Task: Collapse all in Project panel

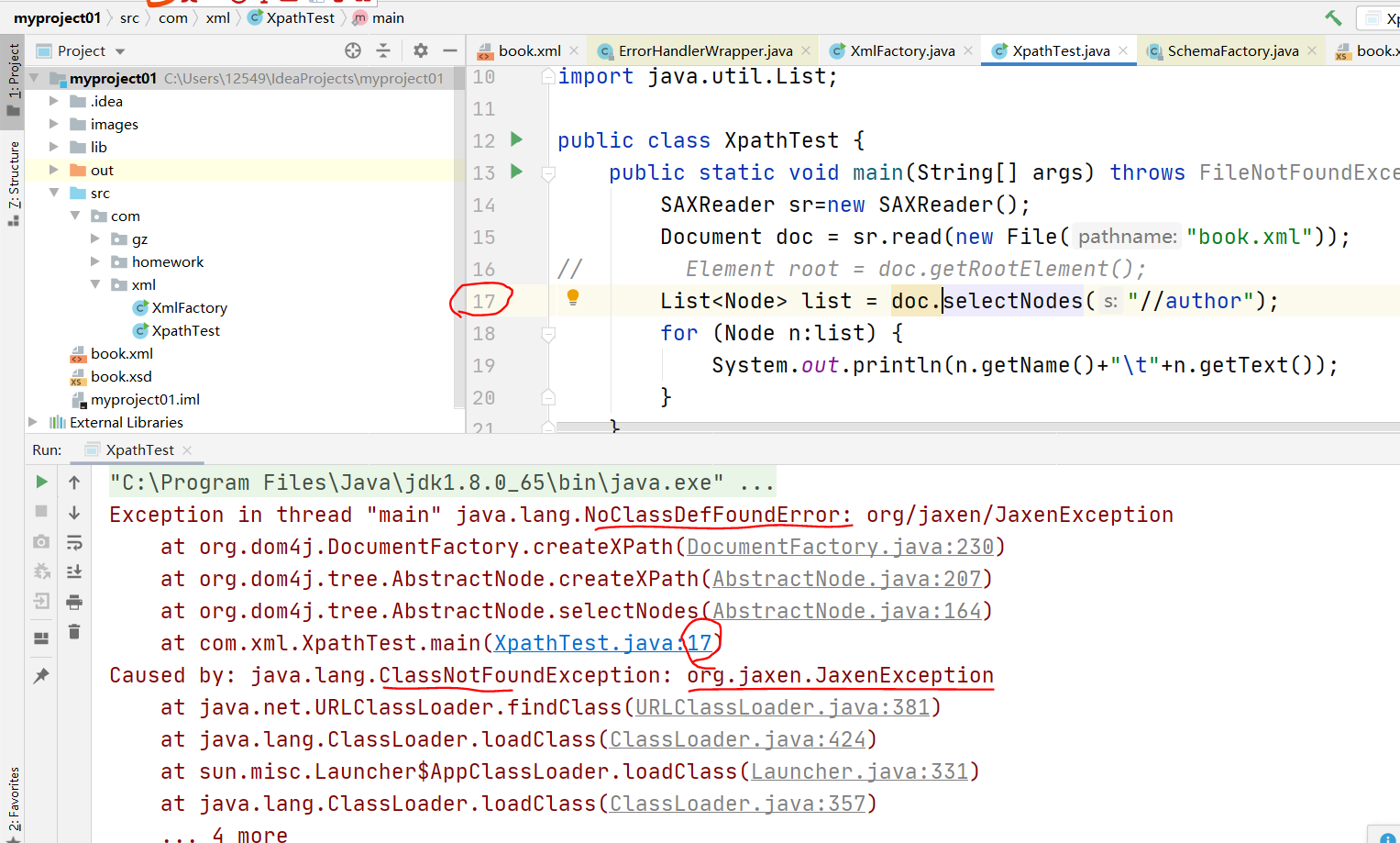Action: pyautogui.click(x=383, y=50)
